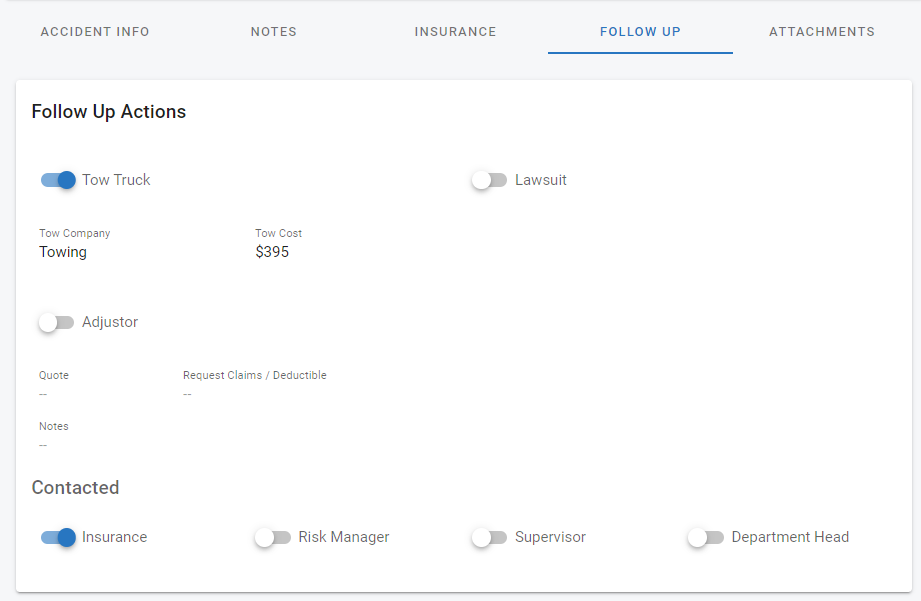The width and height of the screenshot is (921, 601).
Task: Click the Follow Up Actions heading
Action: [109, 112]
